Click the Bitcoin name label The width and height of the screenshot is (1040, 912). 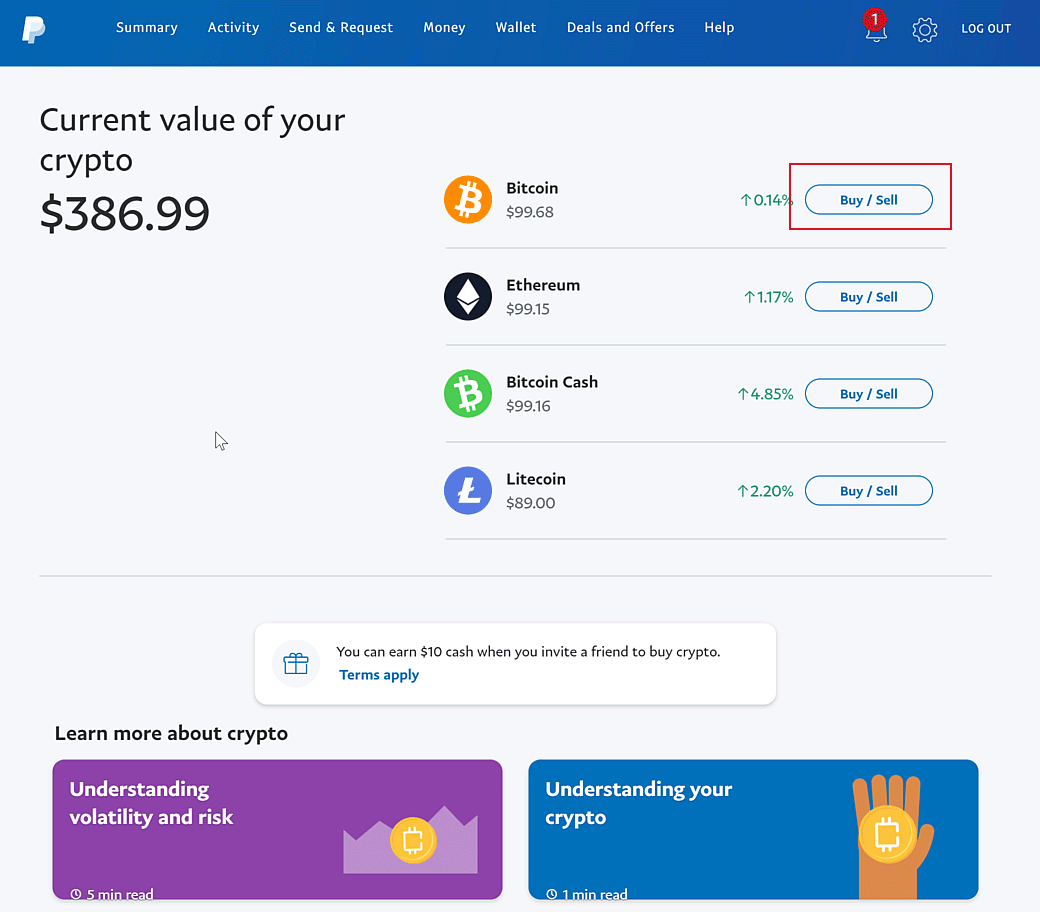point(532,188)
